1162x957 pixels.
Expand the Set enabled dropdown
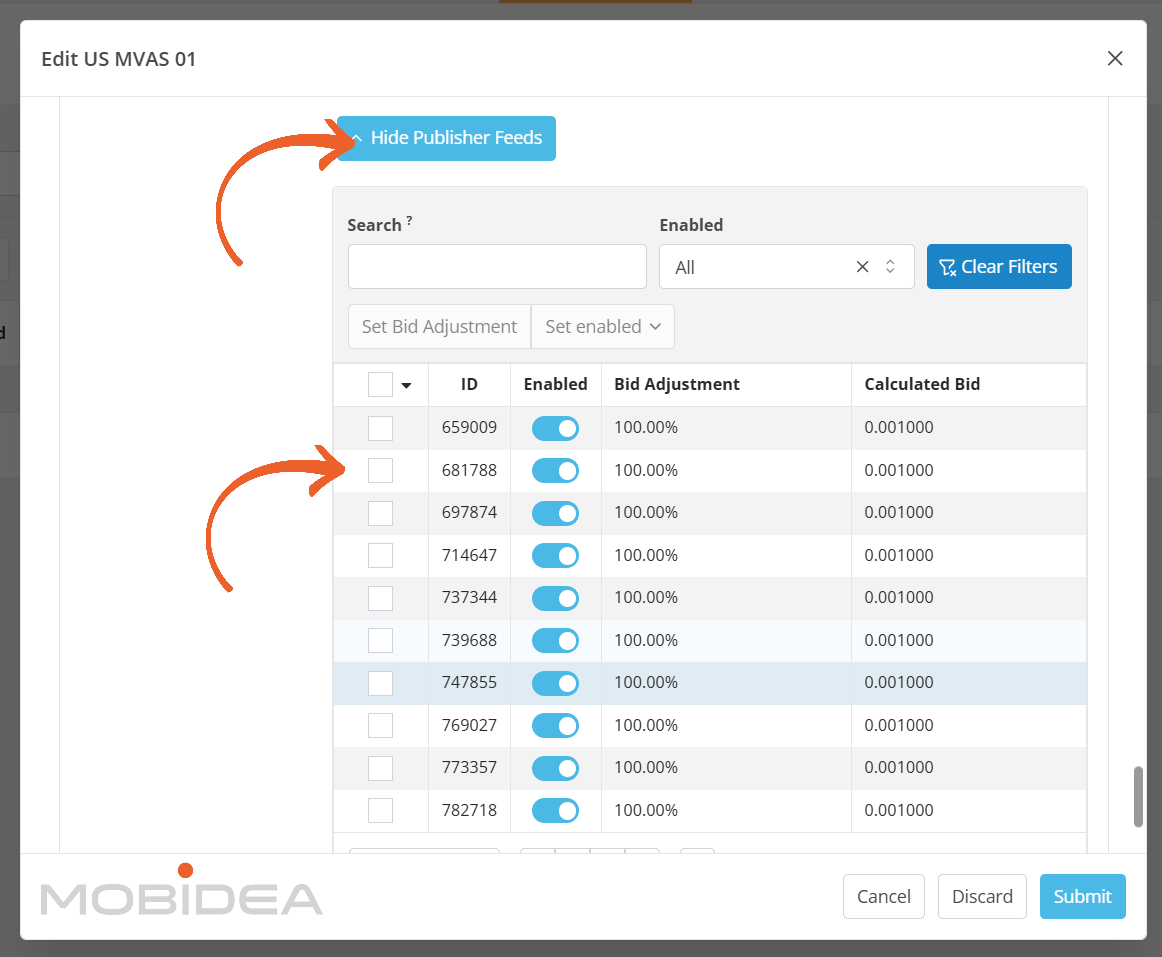coord(603,327)
